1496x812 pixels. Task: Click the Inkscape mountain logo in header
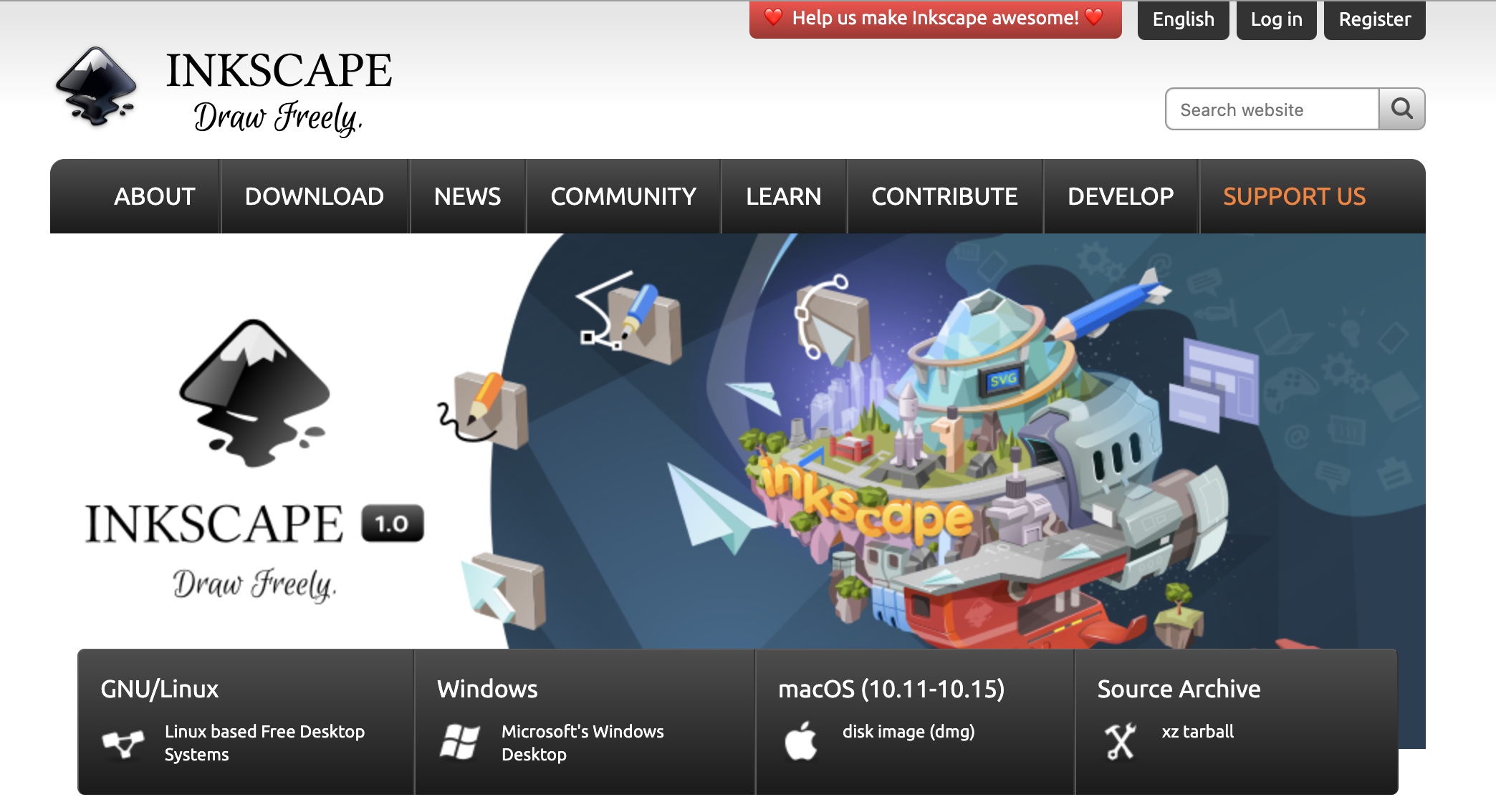pos(96,87)
